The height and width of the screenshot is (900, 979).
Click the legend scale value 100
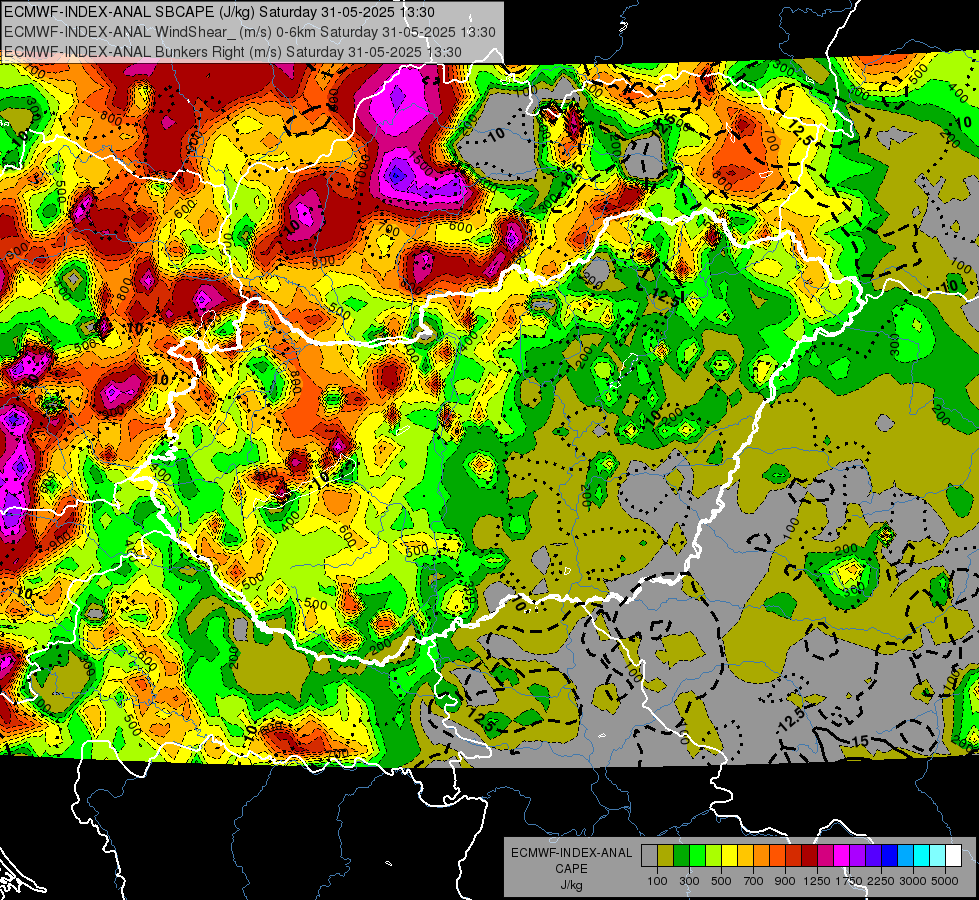tap(657, 881)
